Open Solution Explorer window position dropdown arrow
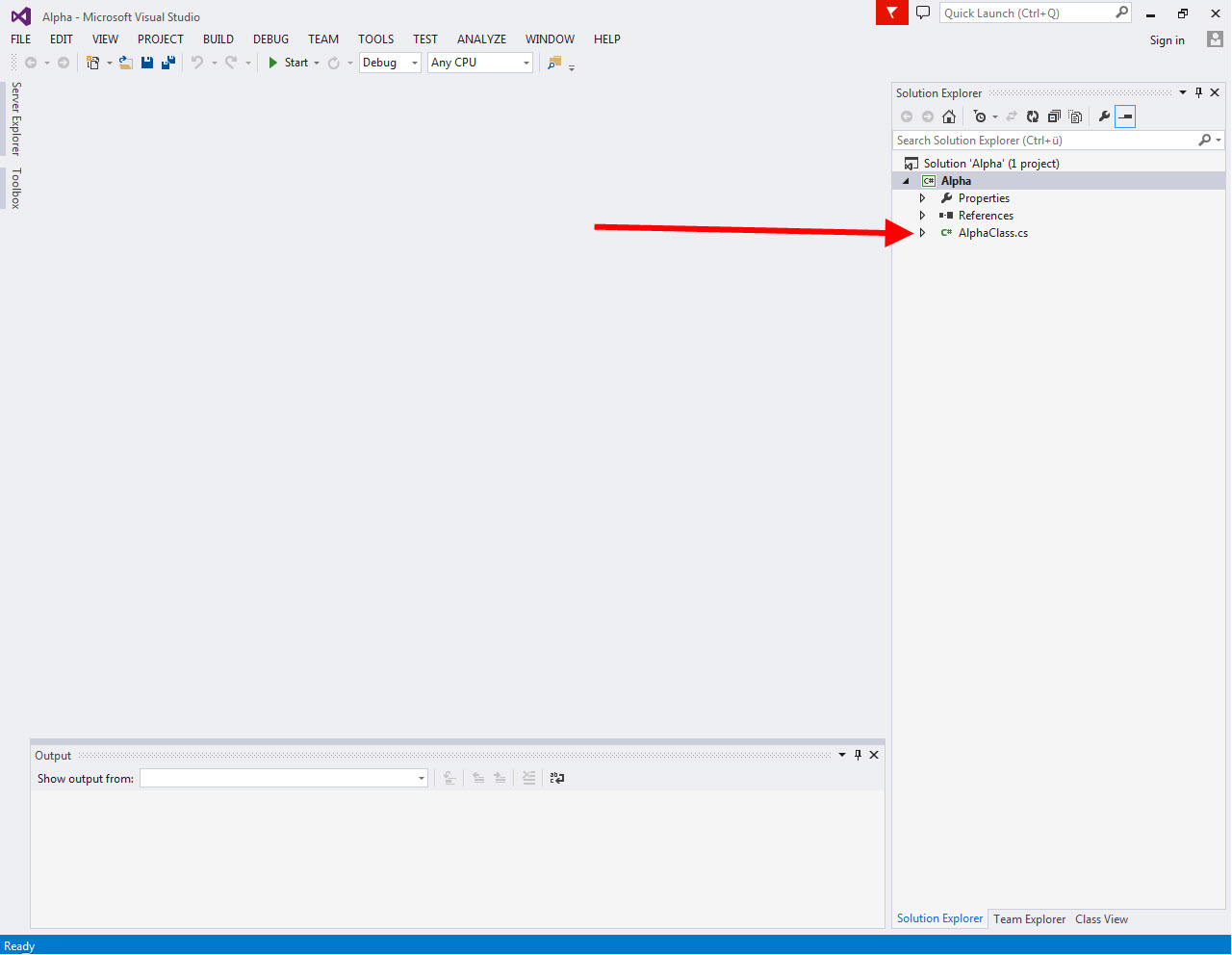This screenshot has height=955, width=1232. (x=1183, y=92)
